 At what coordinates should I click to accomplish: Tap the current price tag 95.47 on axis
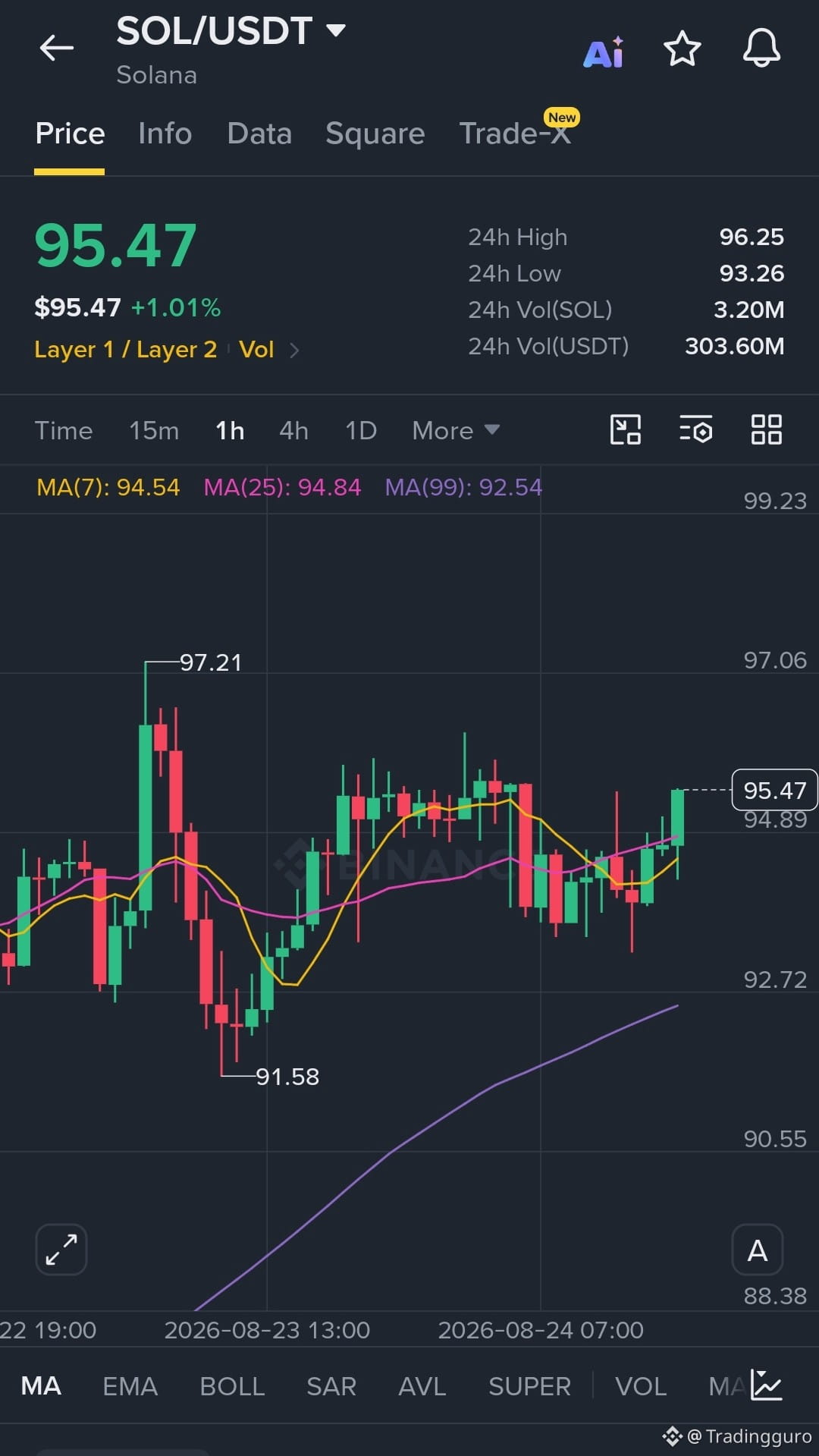(774, 790)
